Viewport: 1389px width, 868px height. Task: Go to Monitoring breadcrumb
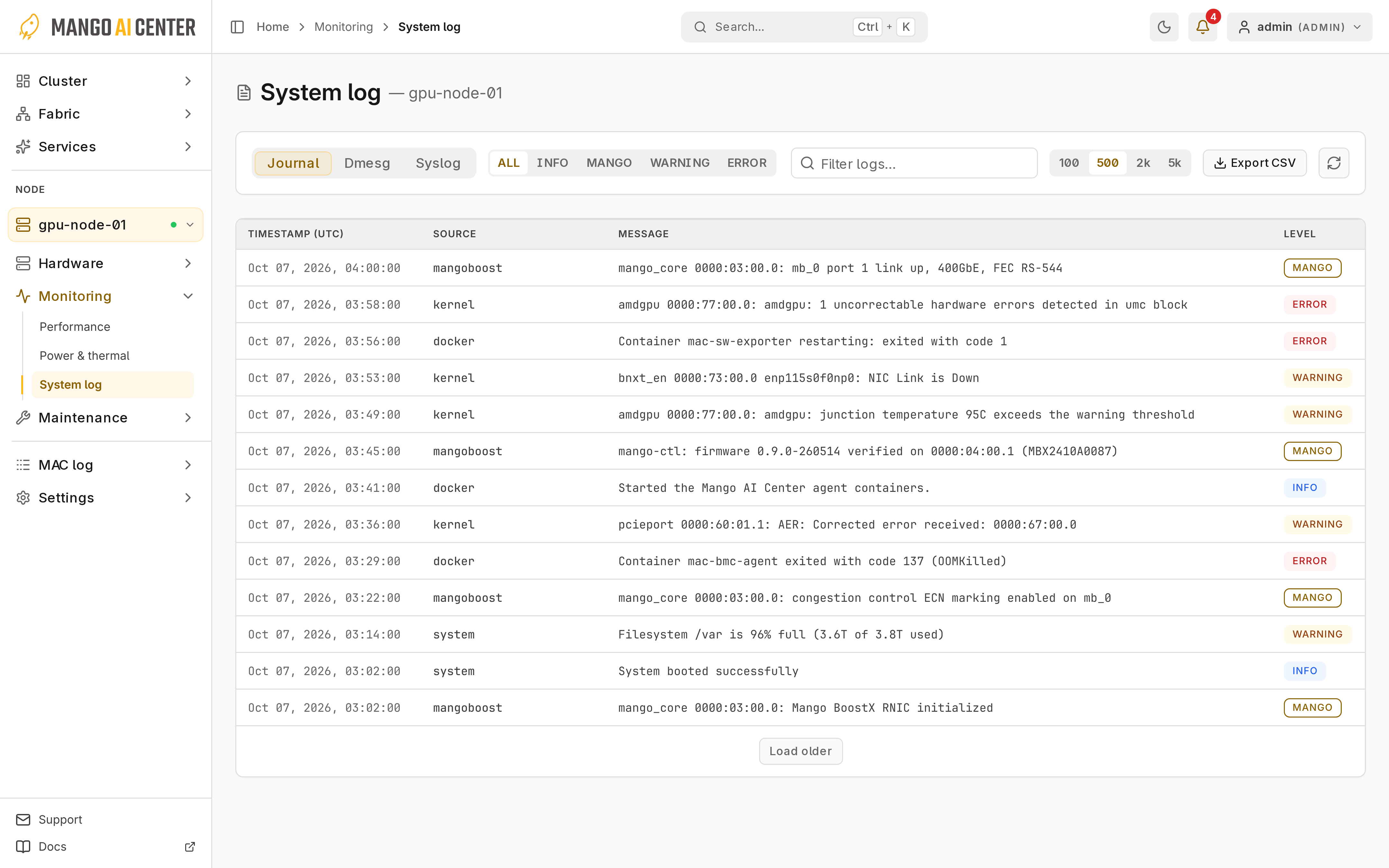coord(343,27)
